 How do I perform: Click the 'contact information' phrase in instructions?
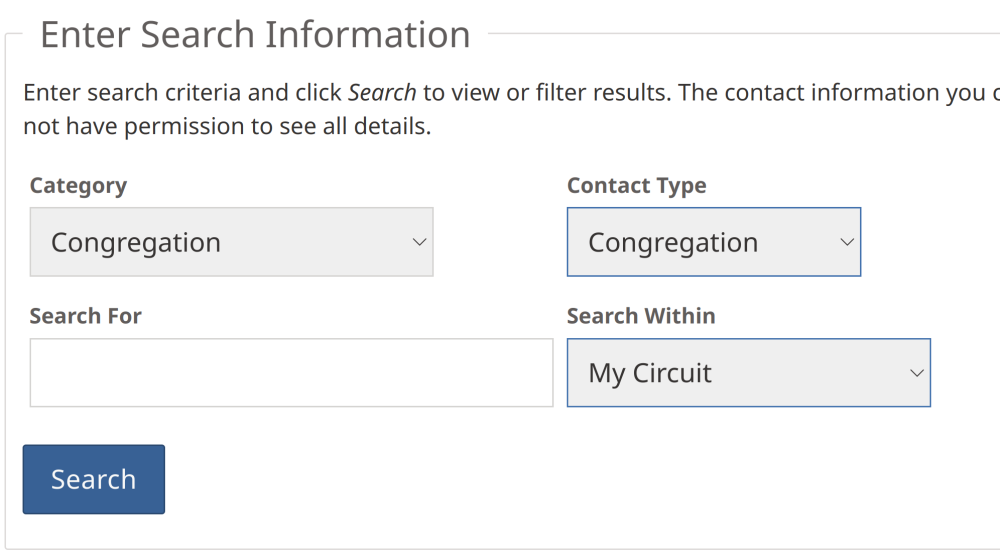point(840,93)
